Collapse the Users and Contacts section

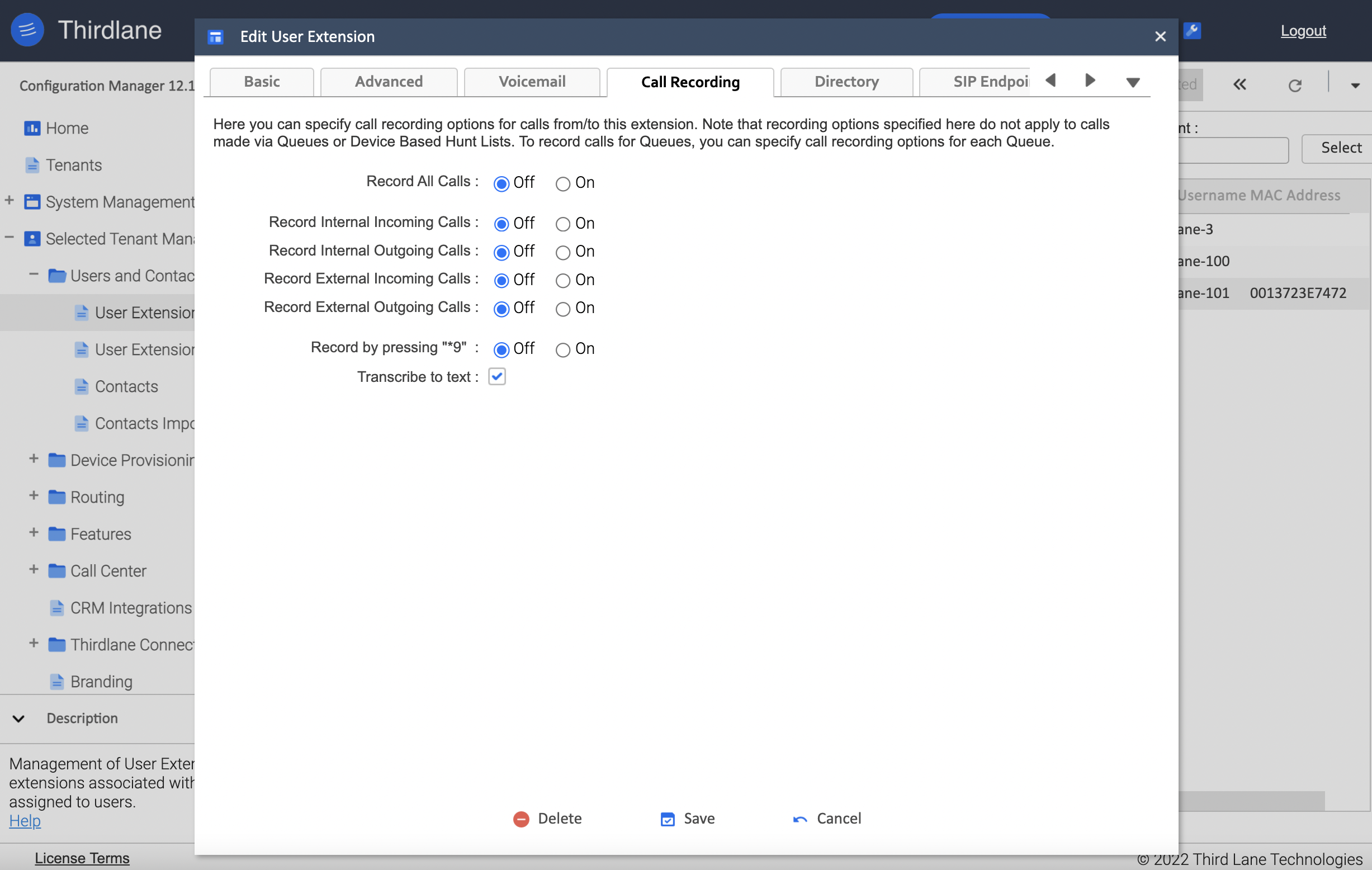[x=34, y=275]
